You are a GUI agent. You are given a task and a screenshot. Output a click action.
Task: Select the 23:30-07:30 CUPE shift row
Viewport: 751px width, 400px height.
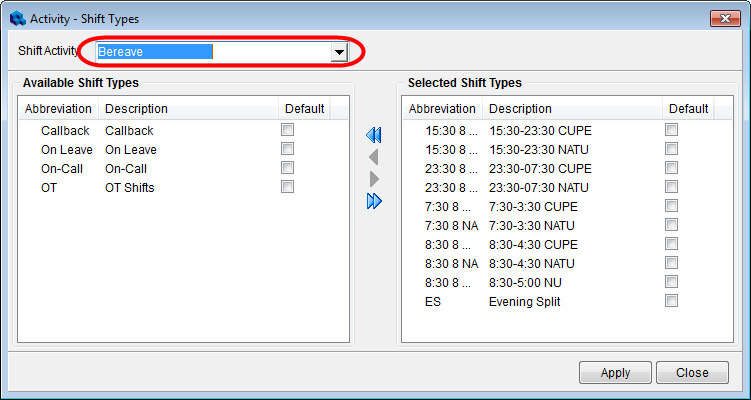pos(535,168)
